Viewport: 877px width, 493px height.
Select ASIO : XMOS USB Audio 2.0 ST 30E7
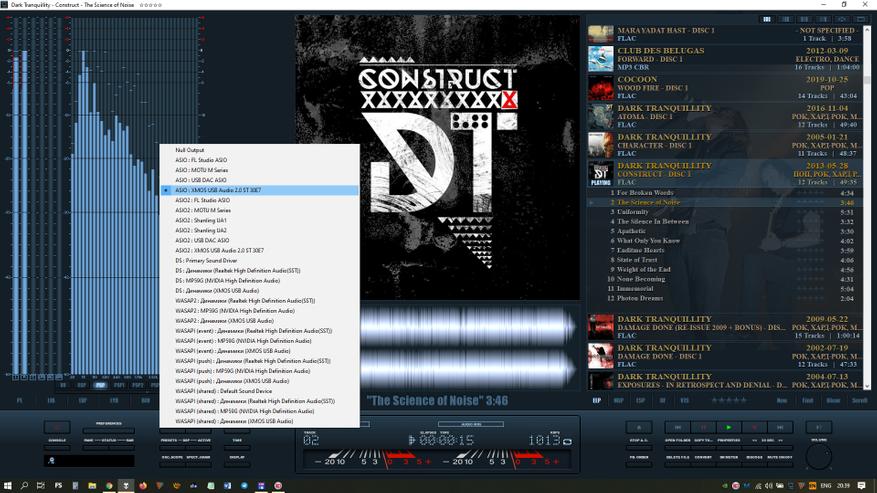260,190
